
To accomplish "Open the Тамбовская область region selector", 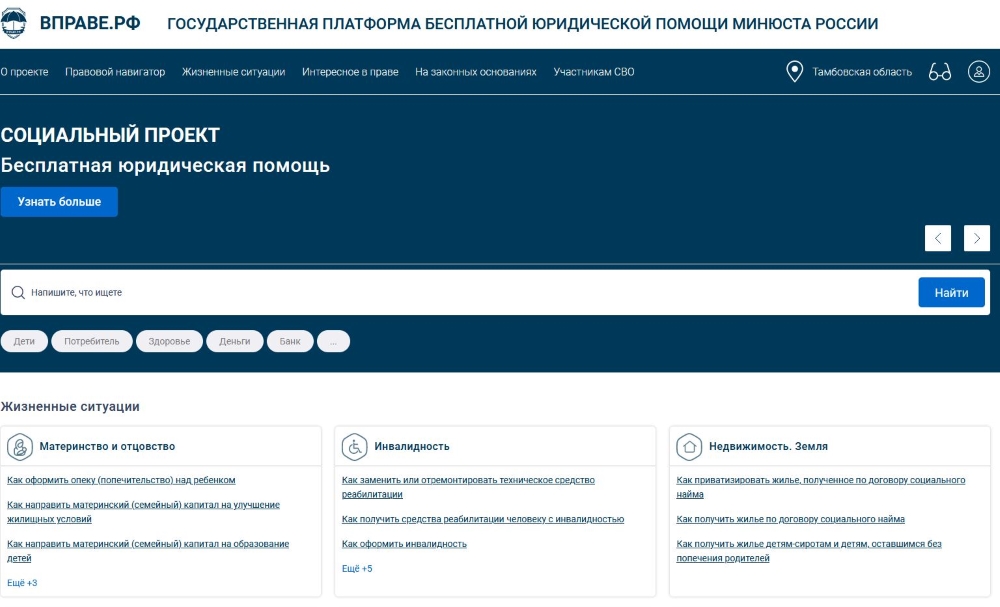I will point(861,72).
